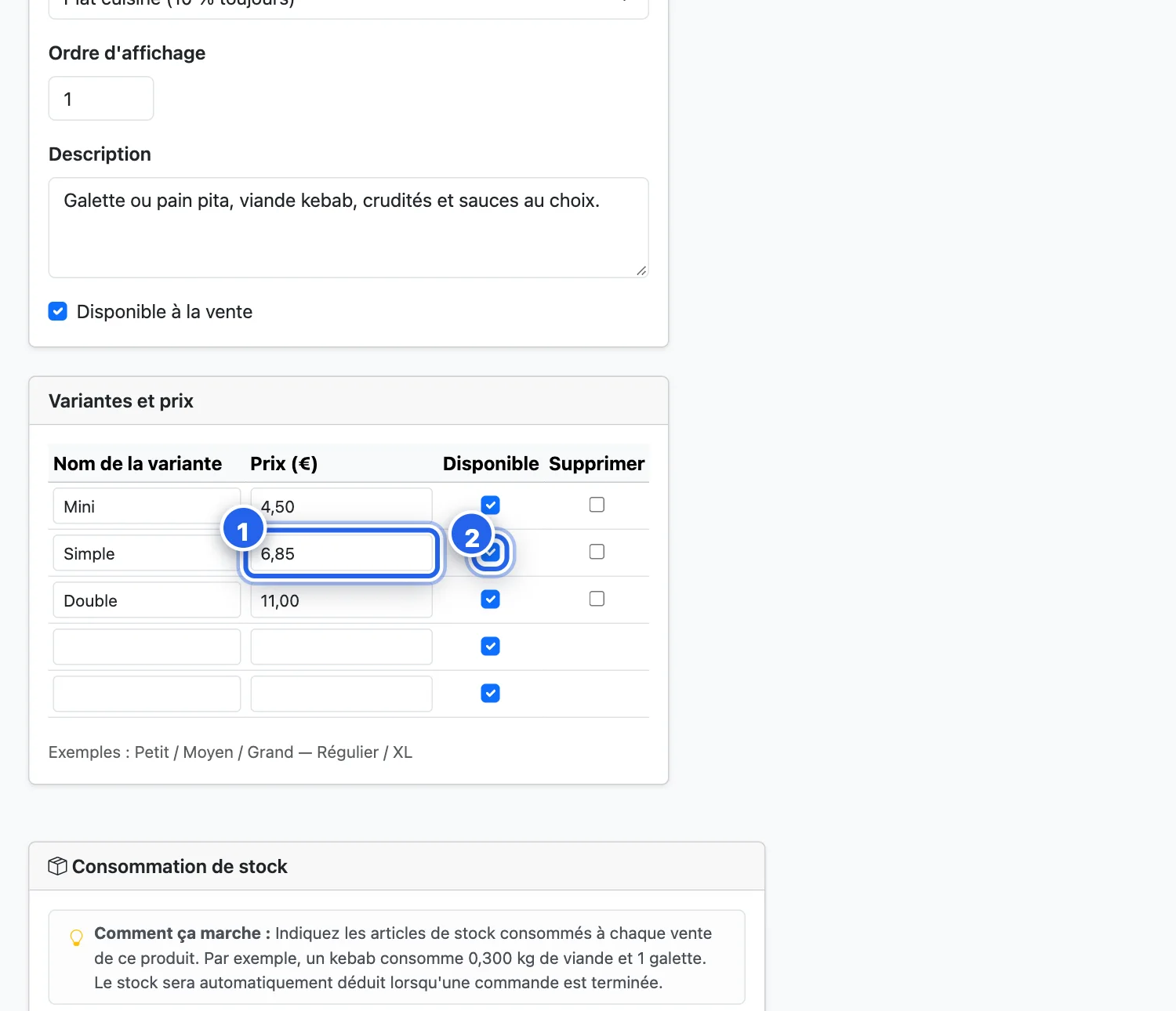Click the first empty variant name field
1176x1011 pixels.
(147, 647)
